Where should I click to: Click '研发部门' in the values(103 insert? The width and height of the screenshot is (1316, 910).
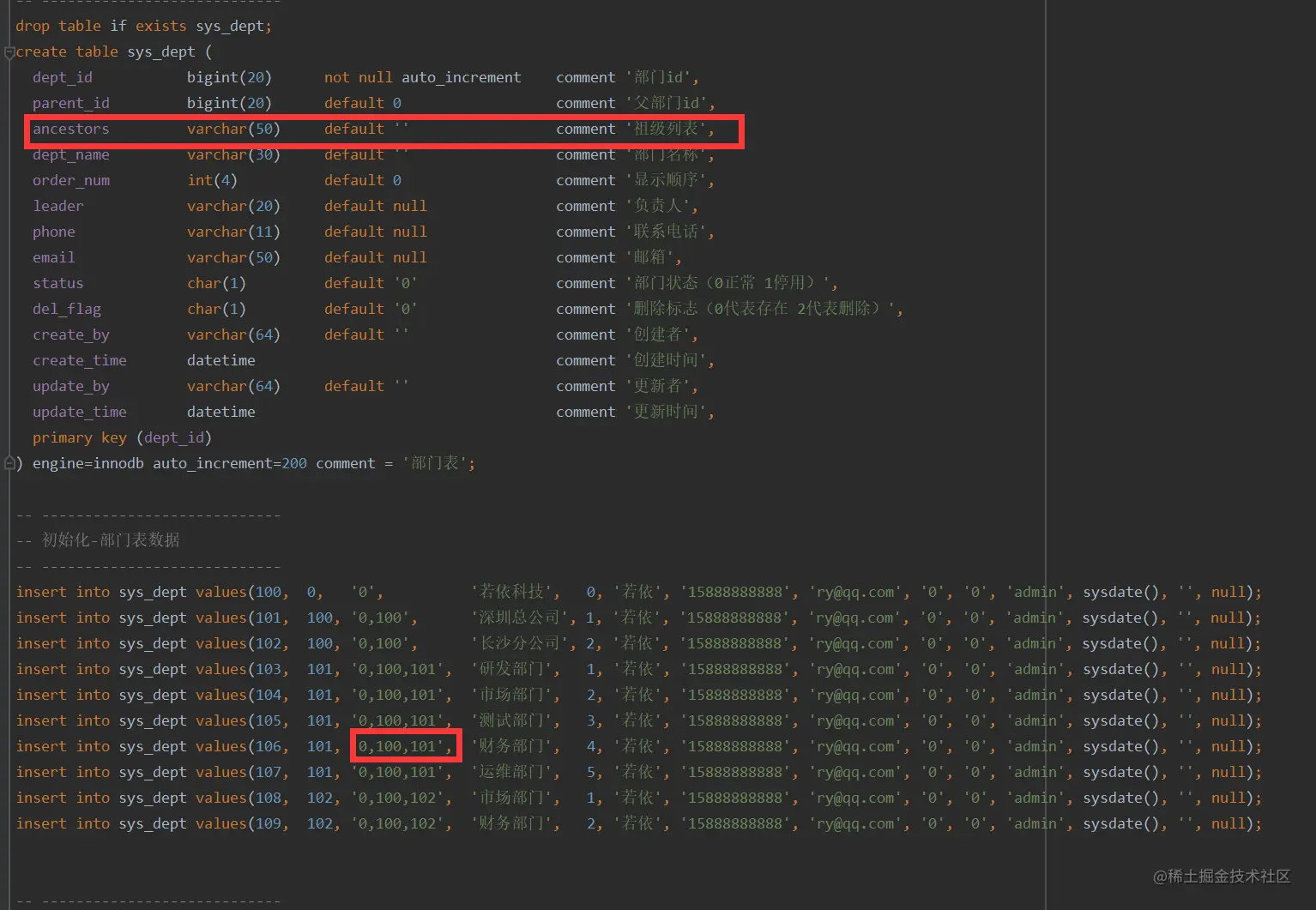pyautogui.click(x=511, y=669)
